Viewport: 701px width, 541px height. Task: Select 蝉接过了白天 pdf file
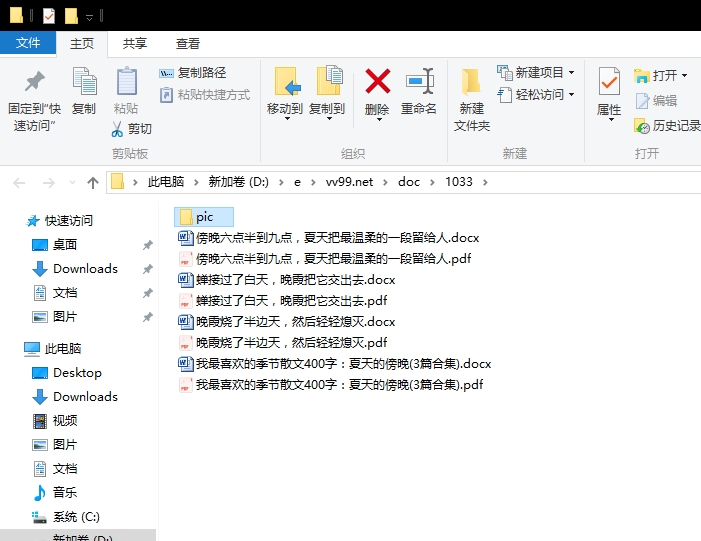pos(283,300)
